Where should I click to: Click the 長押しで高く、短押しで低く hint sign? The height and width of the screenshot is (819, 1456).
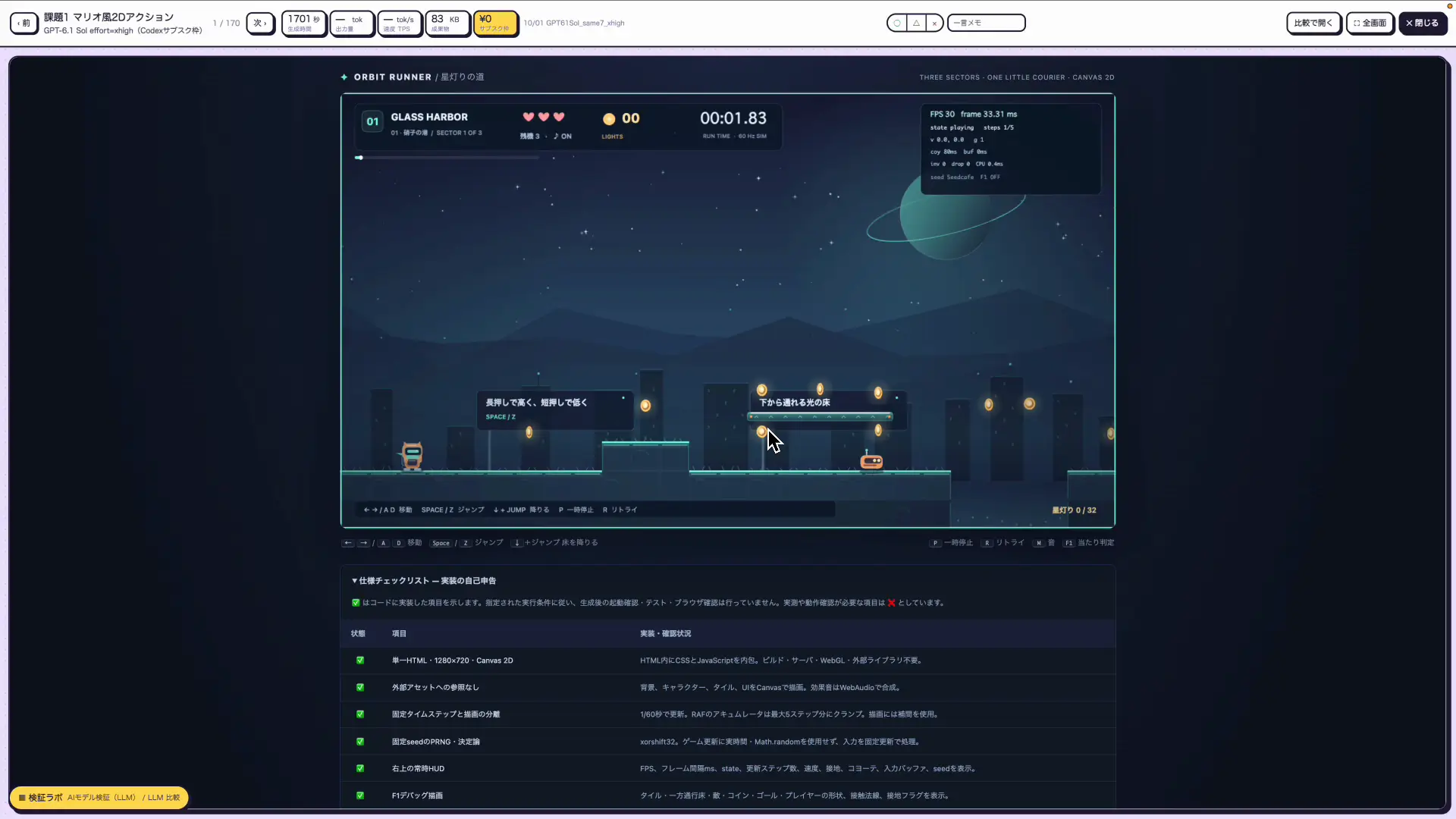tap(554, 409)
